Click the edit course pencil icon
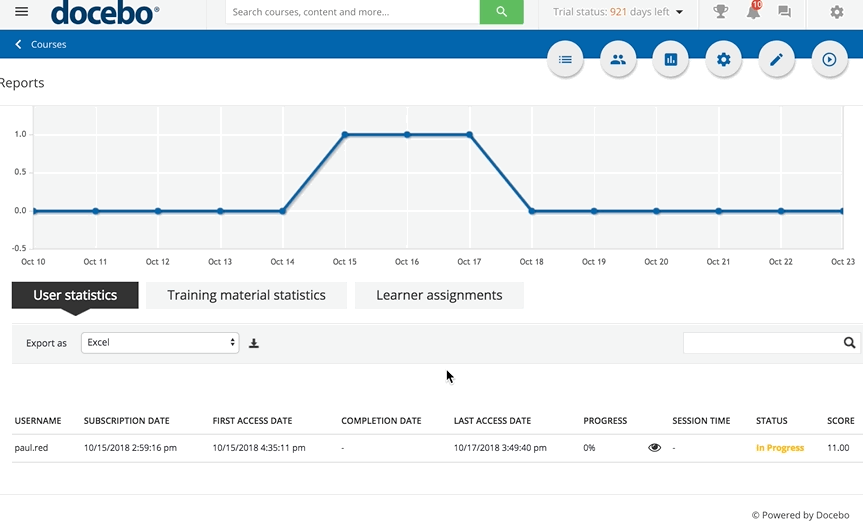The width and height of the screenshot is (863, 531). click(777, 59)
